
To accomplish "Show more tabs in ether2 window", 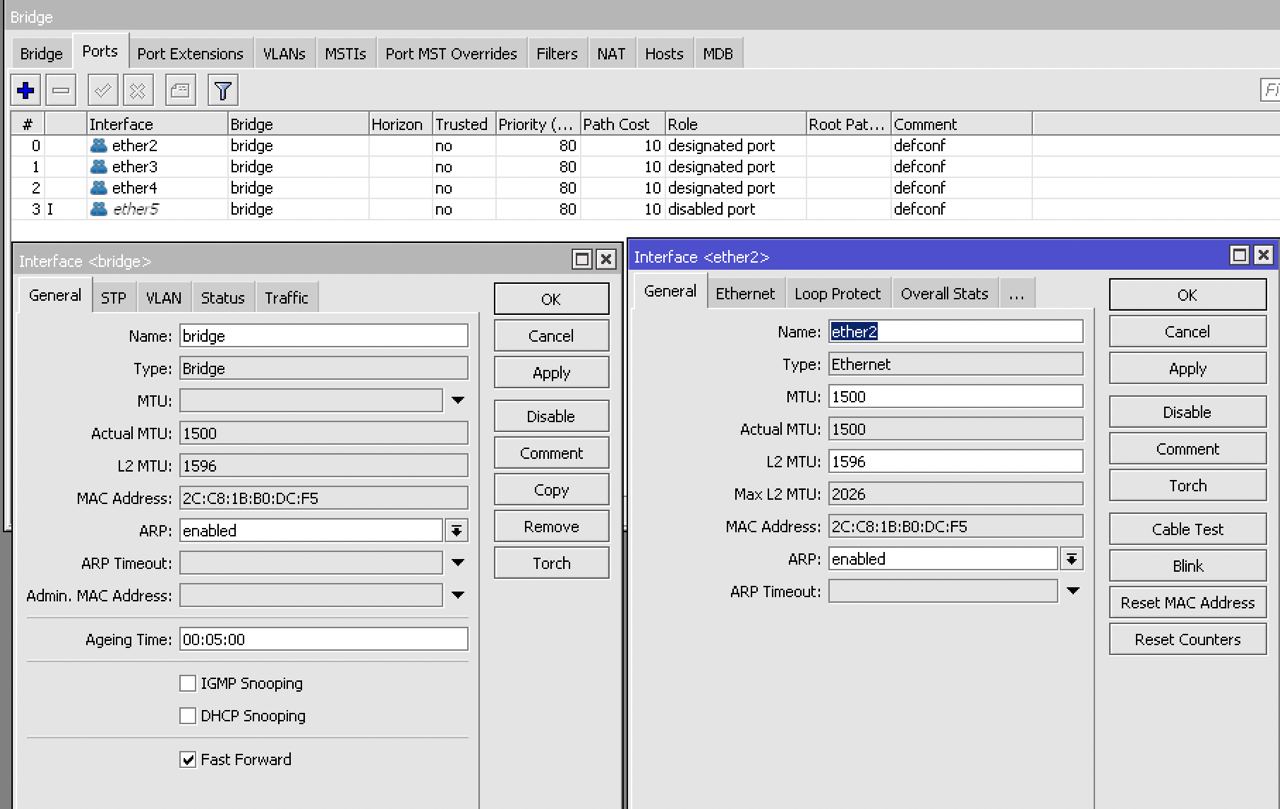I will point(1016,293).
